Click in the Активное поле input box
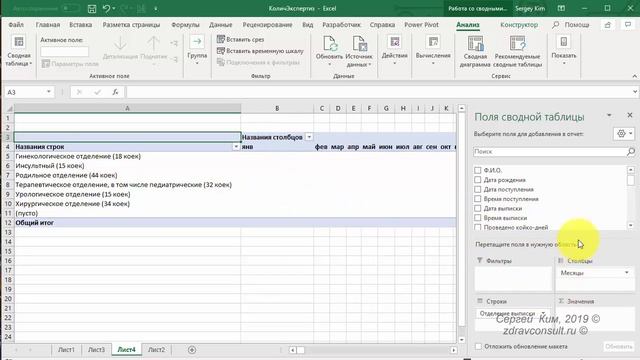The image size is (640, 360). tap(64, 51)
